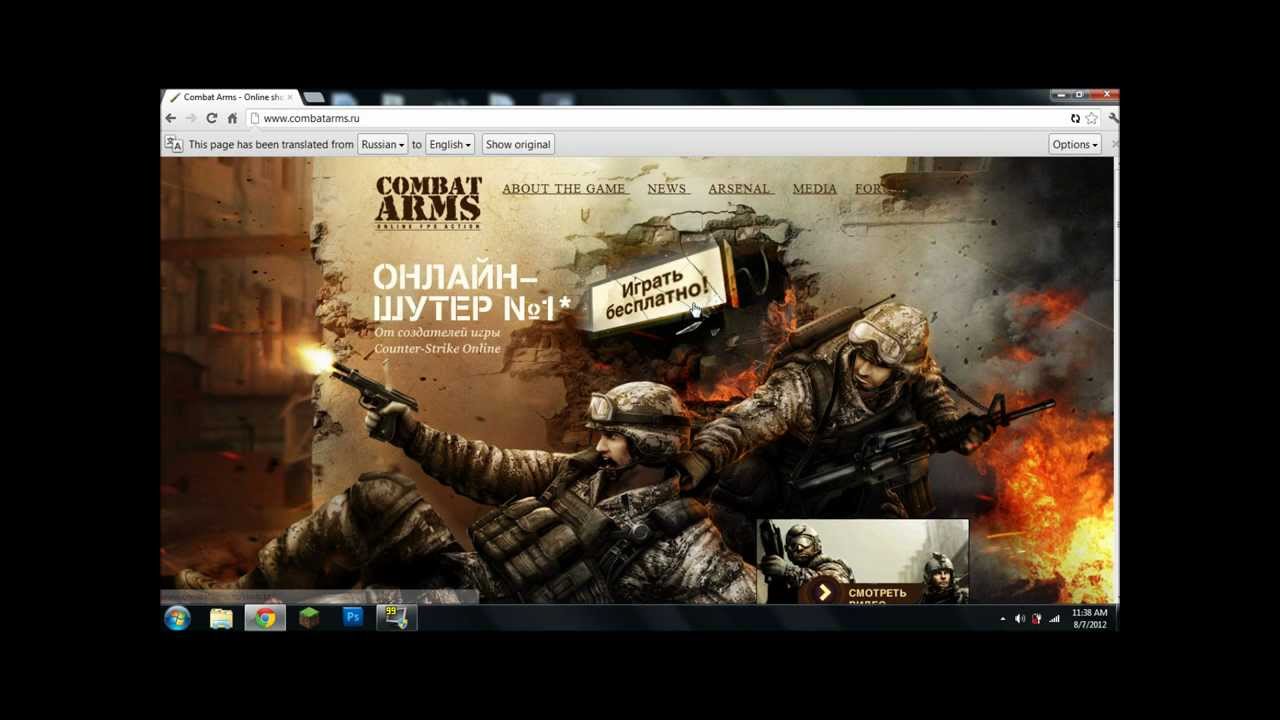The width and height of the screenshot is (1280, 720).
Task: Open the Chrome wrench menu
Action: click(1113, 118)
